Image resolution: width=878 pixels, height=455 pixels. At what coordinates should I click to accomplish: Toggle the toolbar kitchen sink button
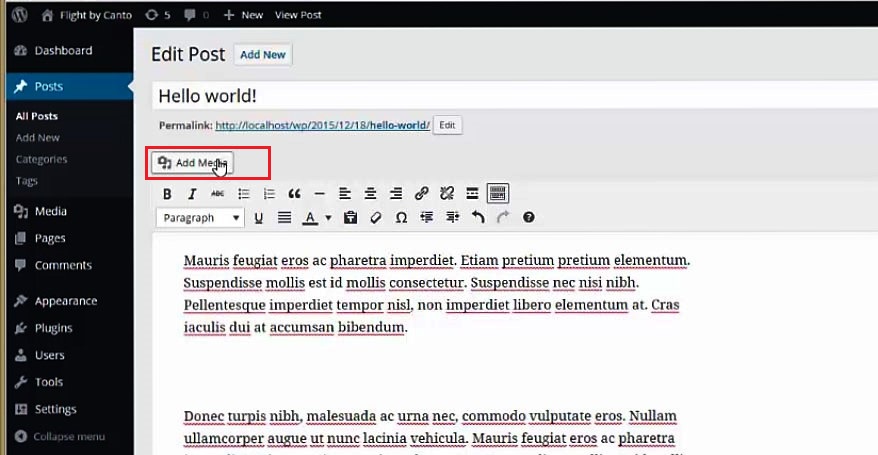tap(497, 193)
